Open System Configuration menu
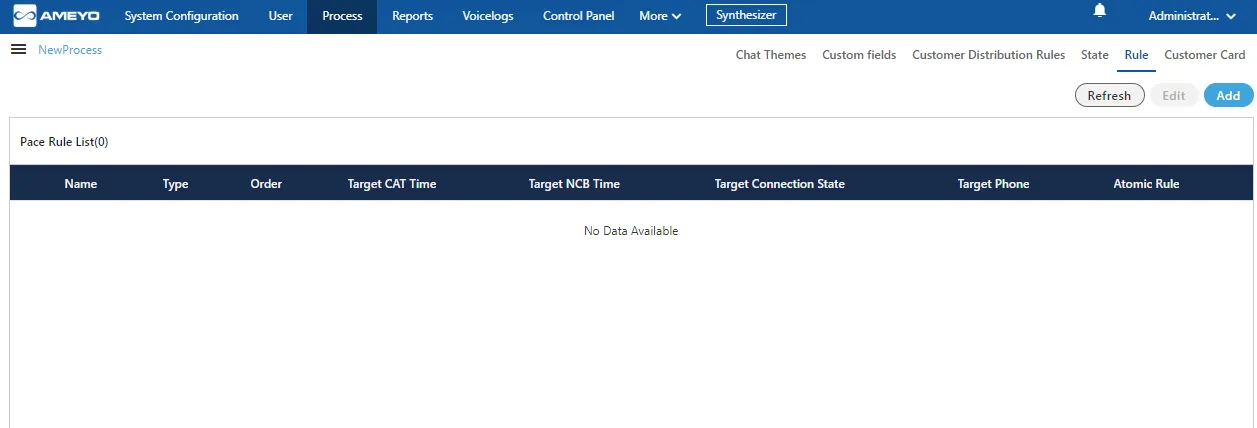The height and width of the screenshot is (428, 1257). click(182, 16)
